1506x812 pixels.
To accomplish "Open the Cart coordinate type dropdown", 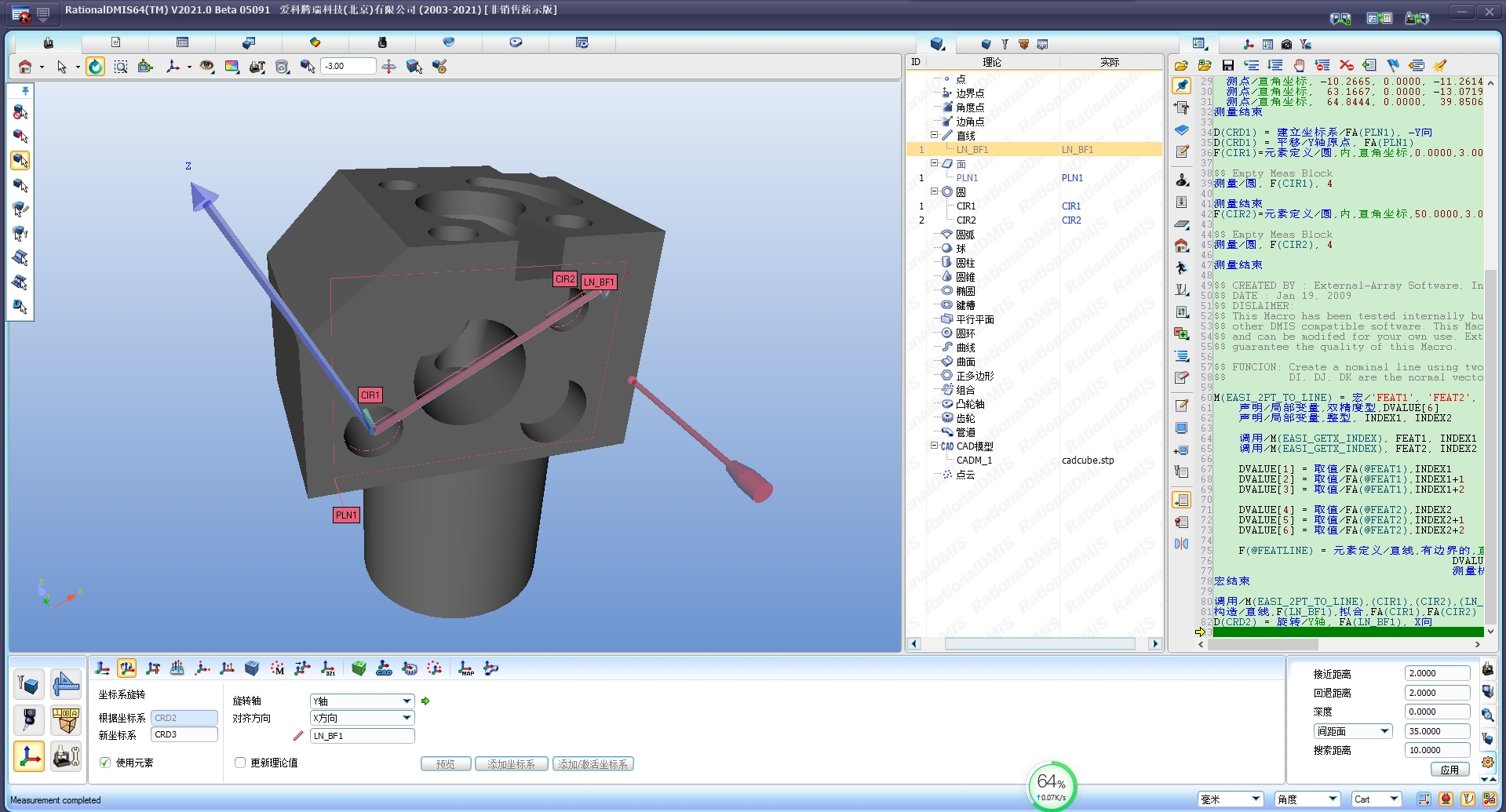I will [x=1377, y=799].
